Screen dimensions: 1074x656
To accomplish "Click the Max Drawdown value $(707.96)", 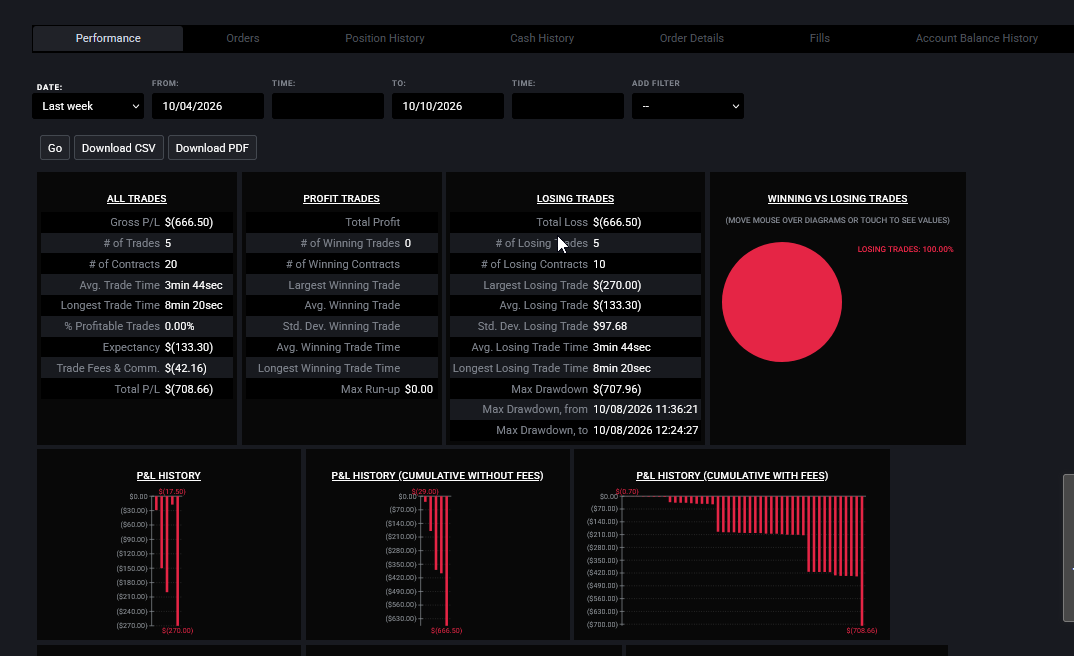I will 617,389.
